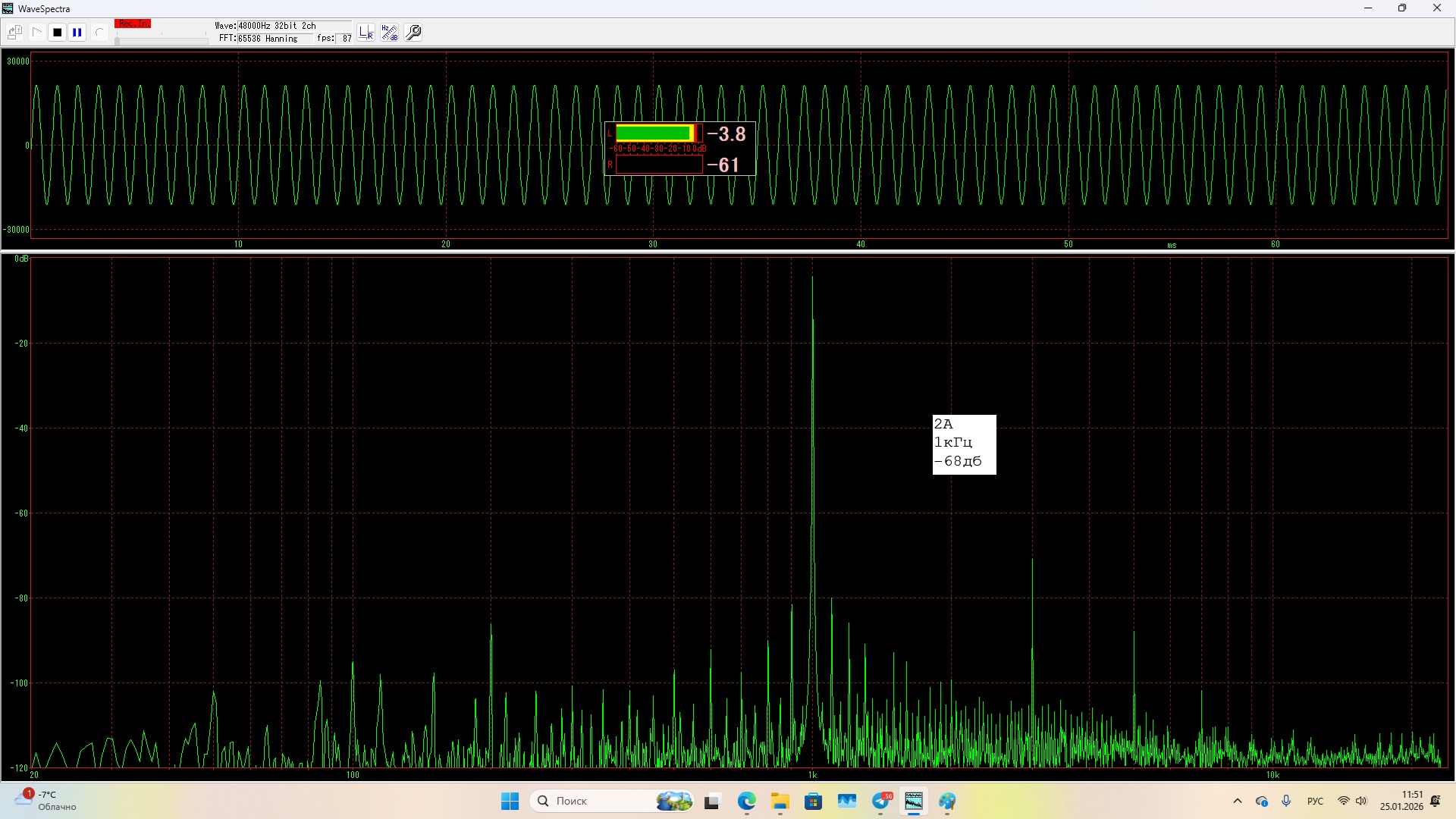Viewport: 1456px width, 819px height.
Task: Click the Hz/dB measurement cursor icon
Action: [390, 33]
